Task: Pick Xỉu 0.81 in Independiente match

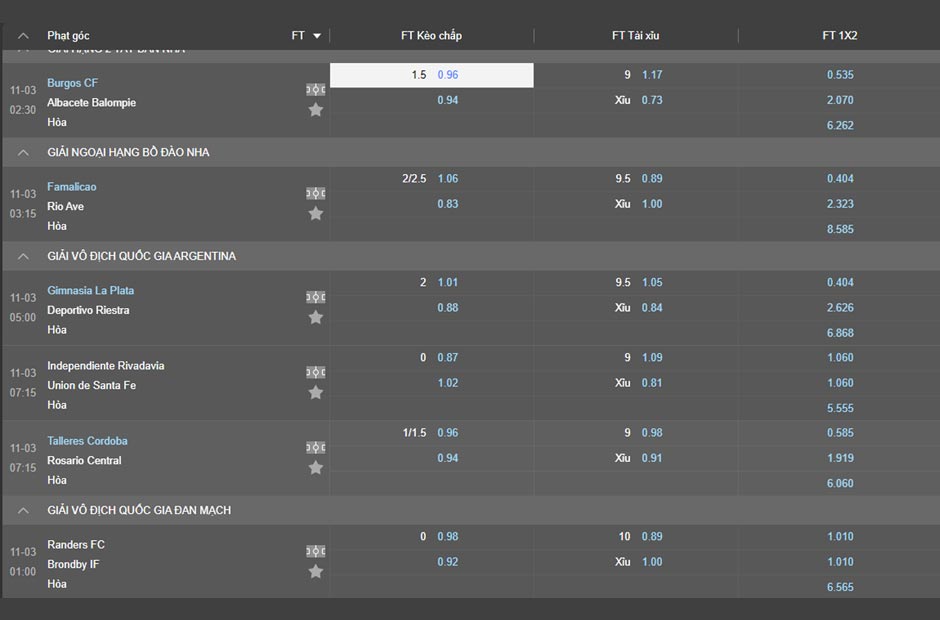Action: click(x=652, y=383)
